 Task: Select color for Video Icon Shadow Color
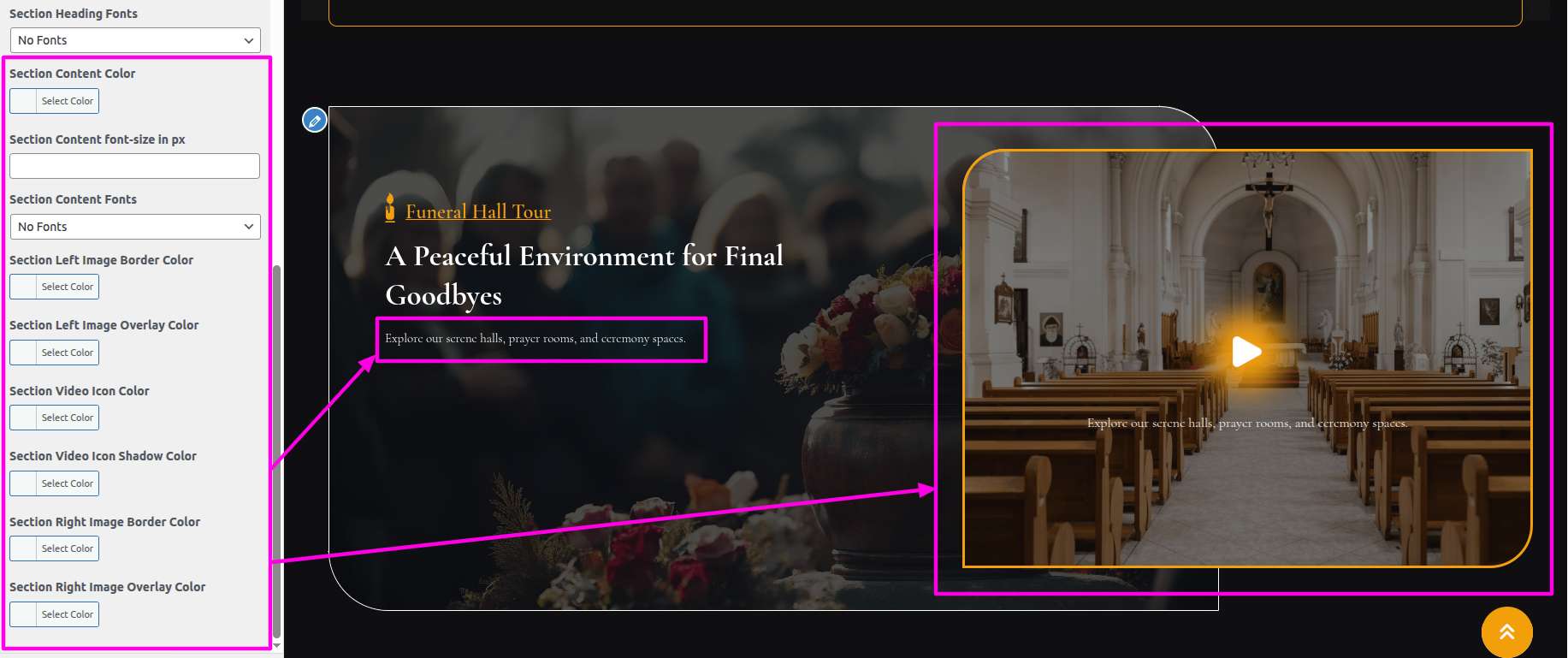55,483
